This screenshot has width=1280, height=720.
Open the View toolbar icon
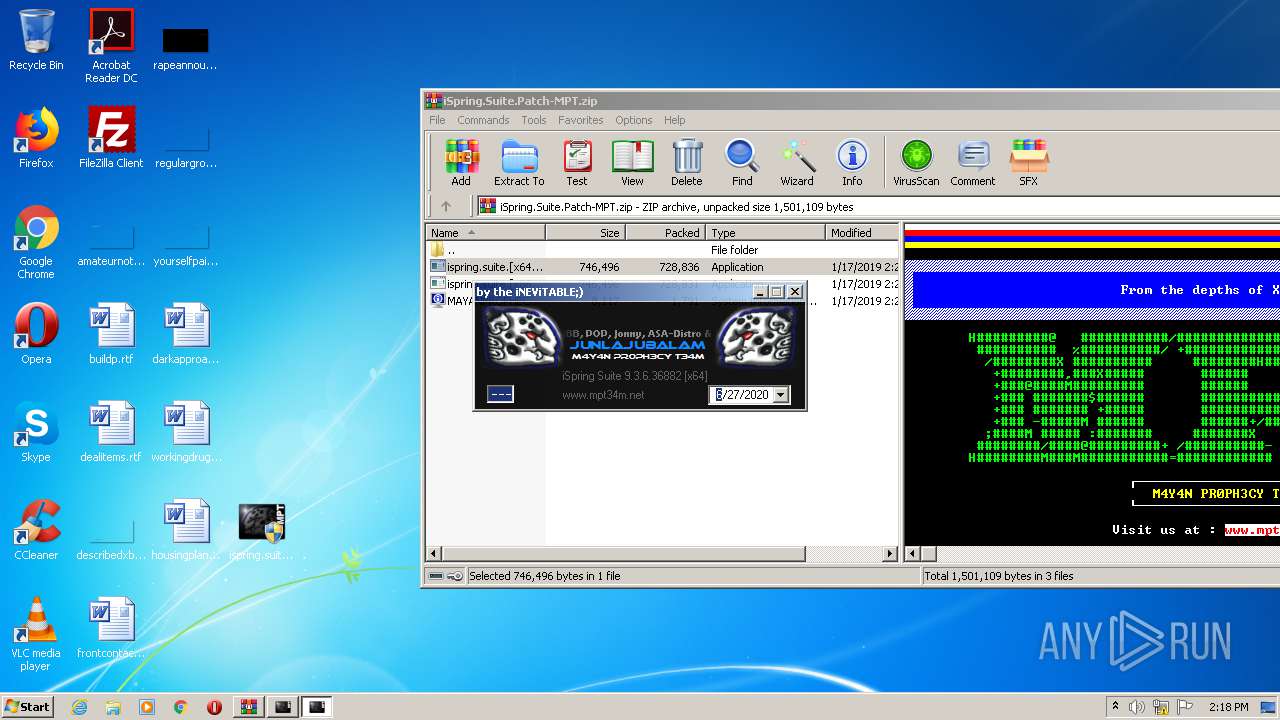tap(632, 163)
